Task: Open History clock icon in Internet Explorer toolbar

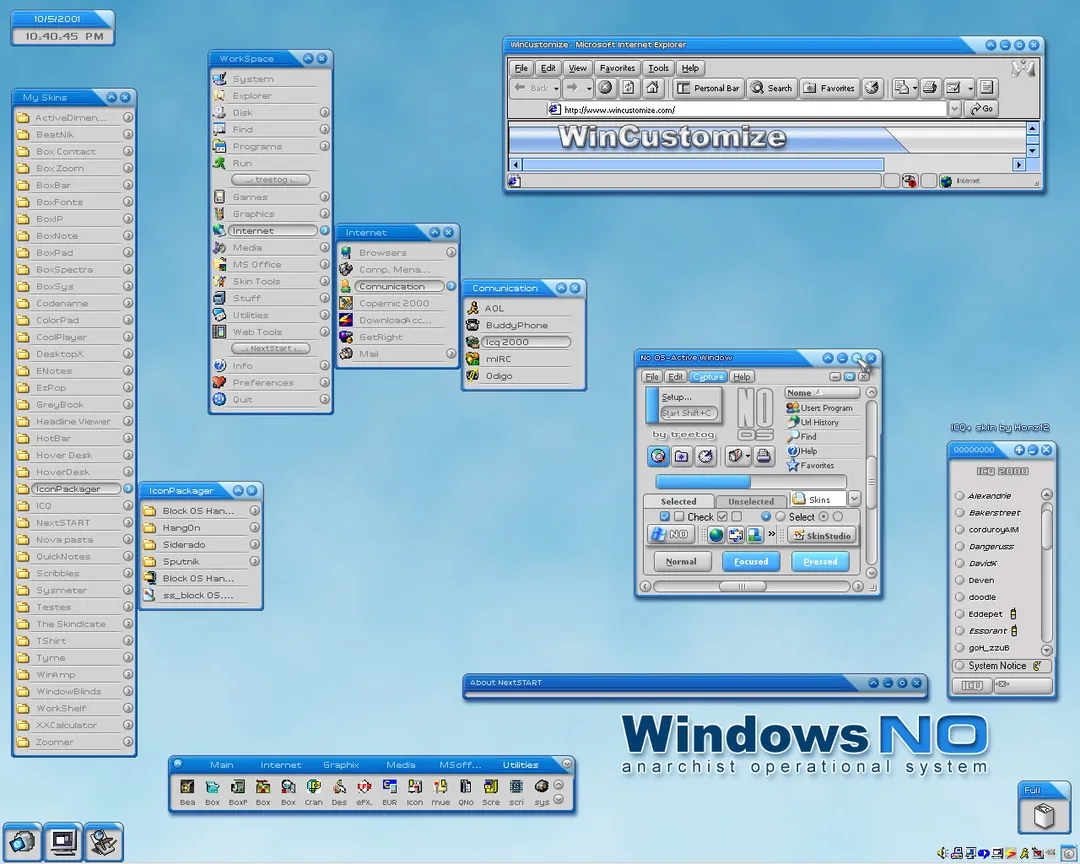Action: [x=872, y=88]
